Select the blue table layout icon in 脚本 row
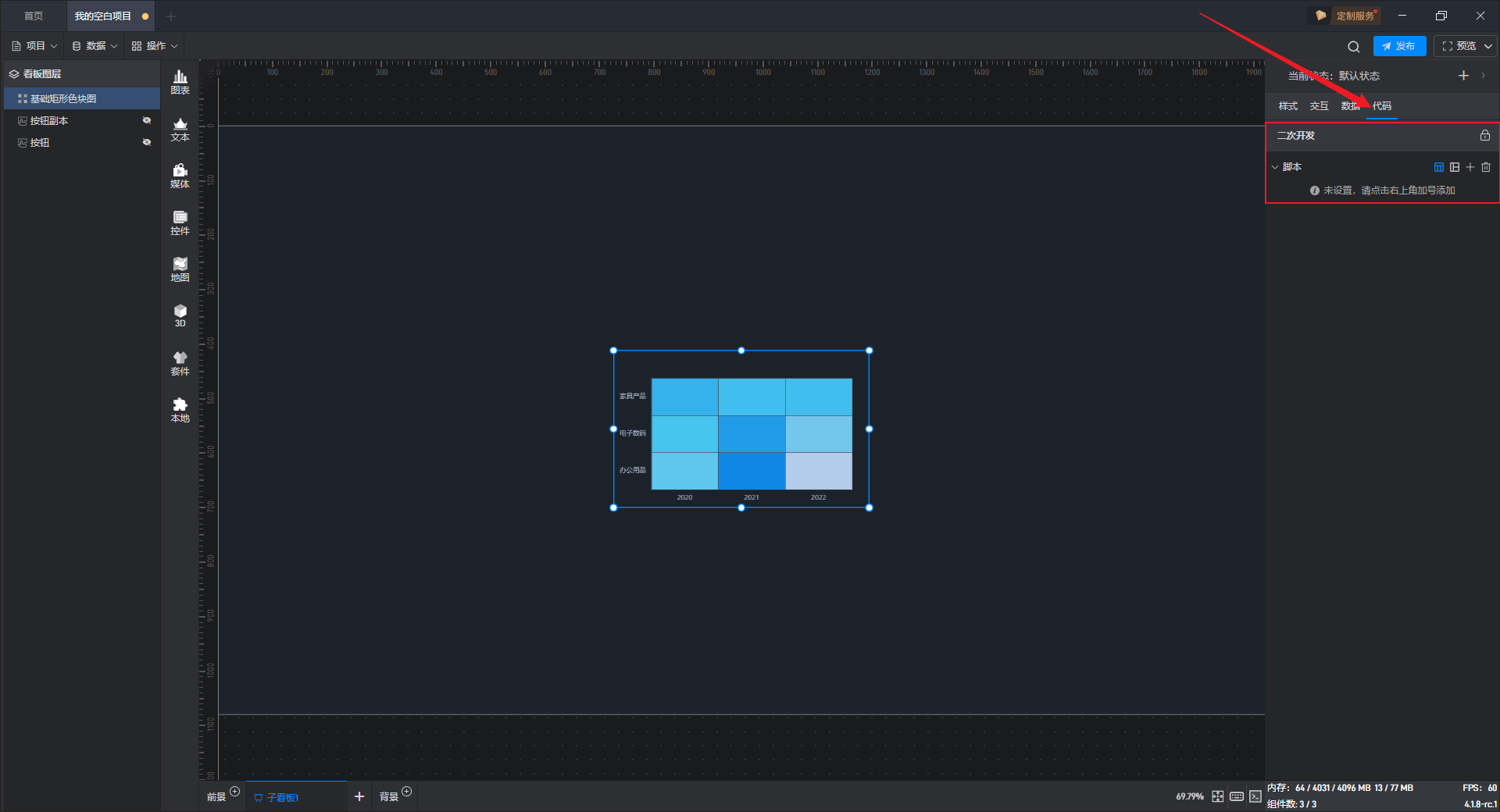The image size is (1500, 812). coord(1439,167)
